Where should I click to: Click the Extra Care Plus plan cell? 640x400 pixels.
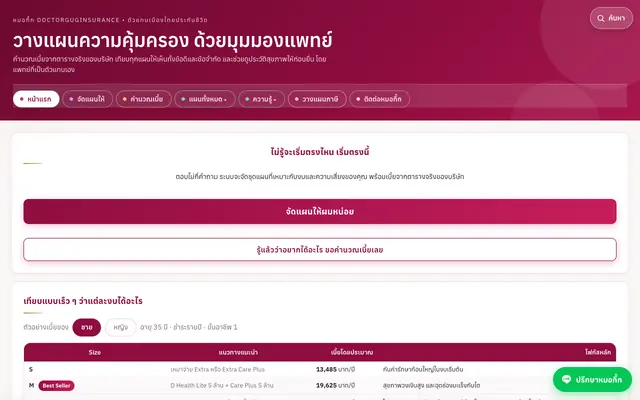[218, 369]
